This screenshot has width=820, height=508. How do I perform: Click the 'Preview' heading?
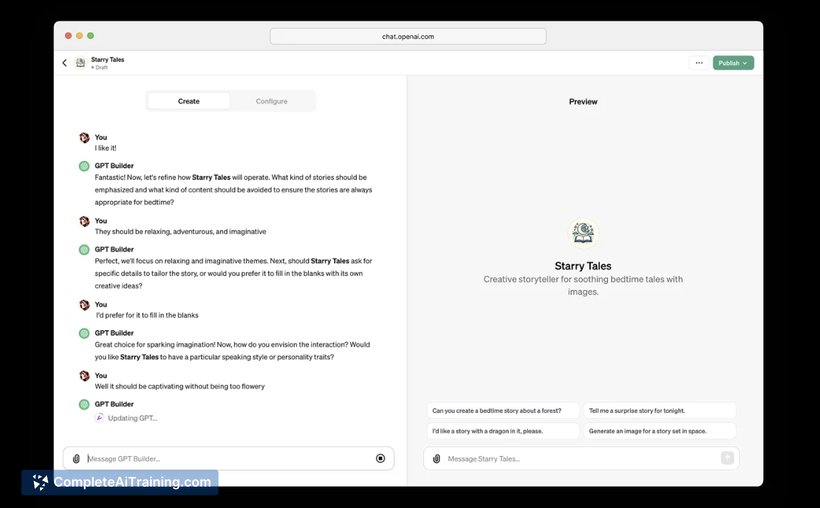click(x=583, y=101)
